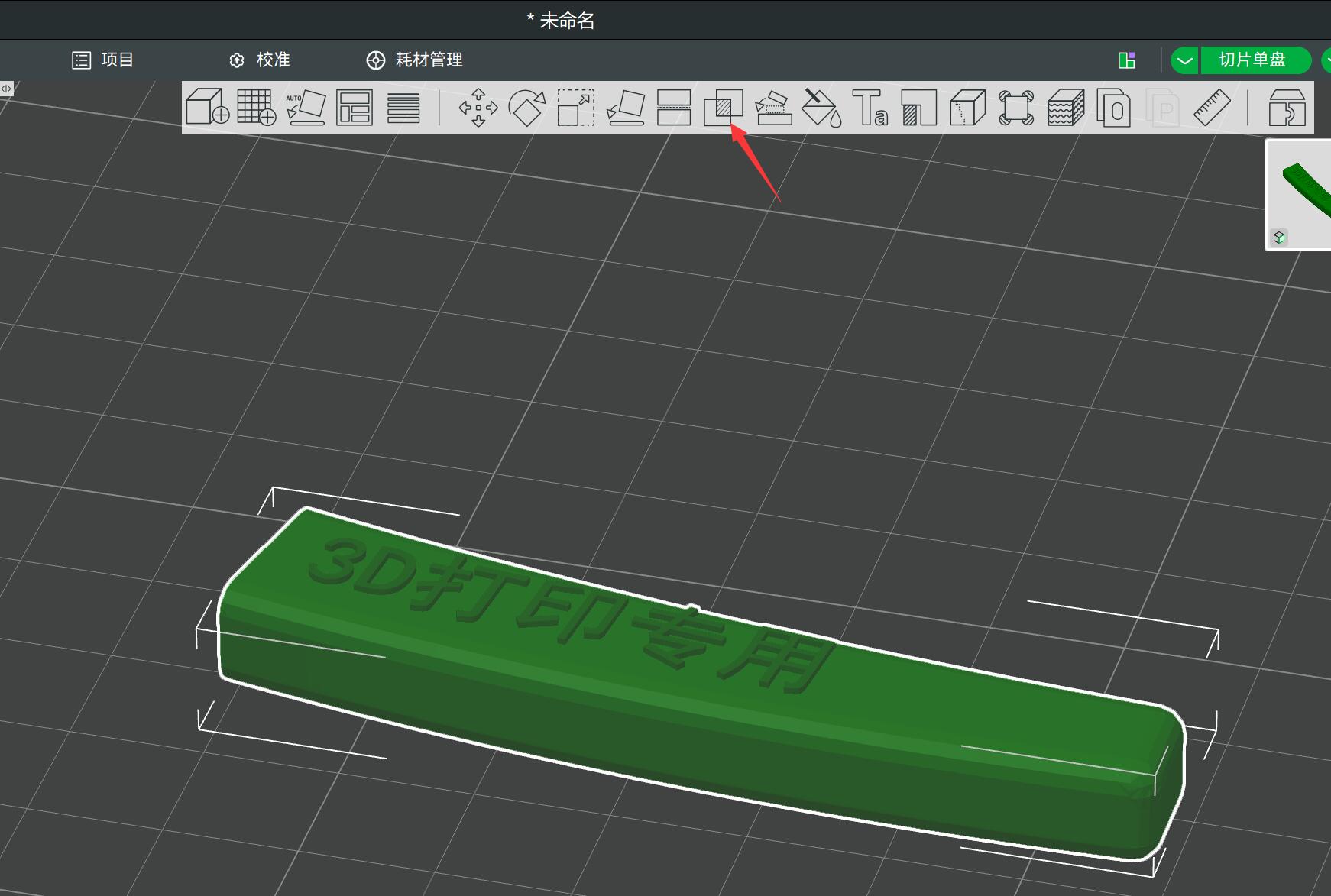Image resolution: width=1331 pixels, height=896 pixels.
Task: Select the Lay on face tool
Action: pos(626,107)
